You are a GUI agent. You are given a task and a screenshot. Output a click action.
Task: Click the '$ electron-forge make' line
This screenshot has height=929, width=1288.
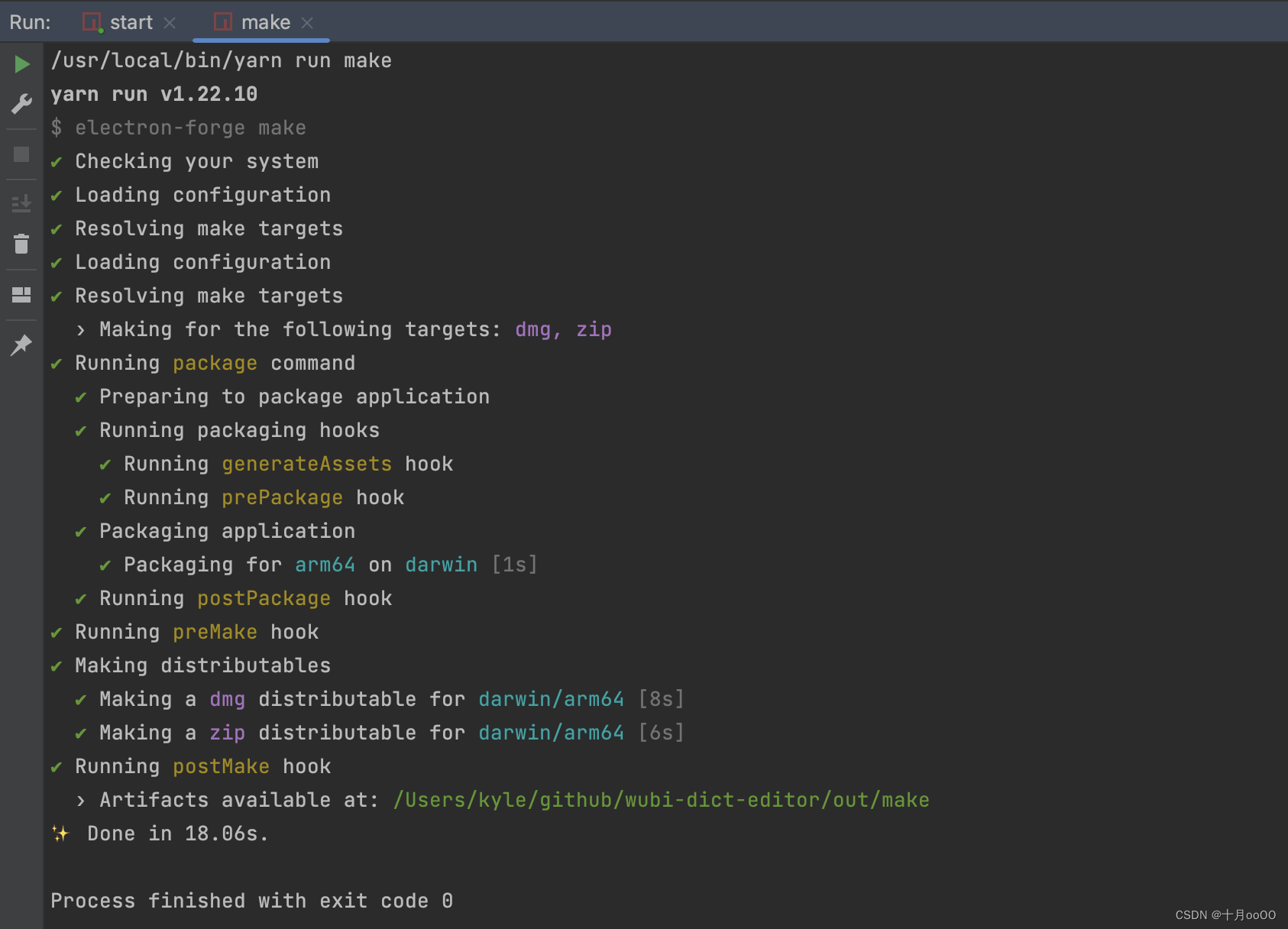point(178,128)
